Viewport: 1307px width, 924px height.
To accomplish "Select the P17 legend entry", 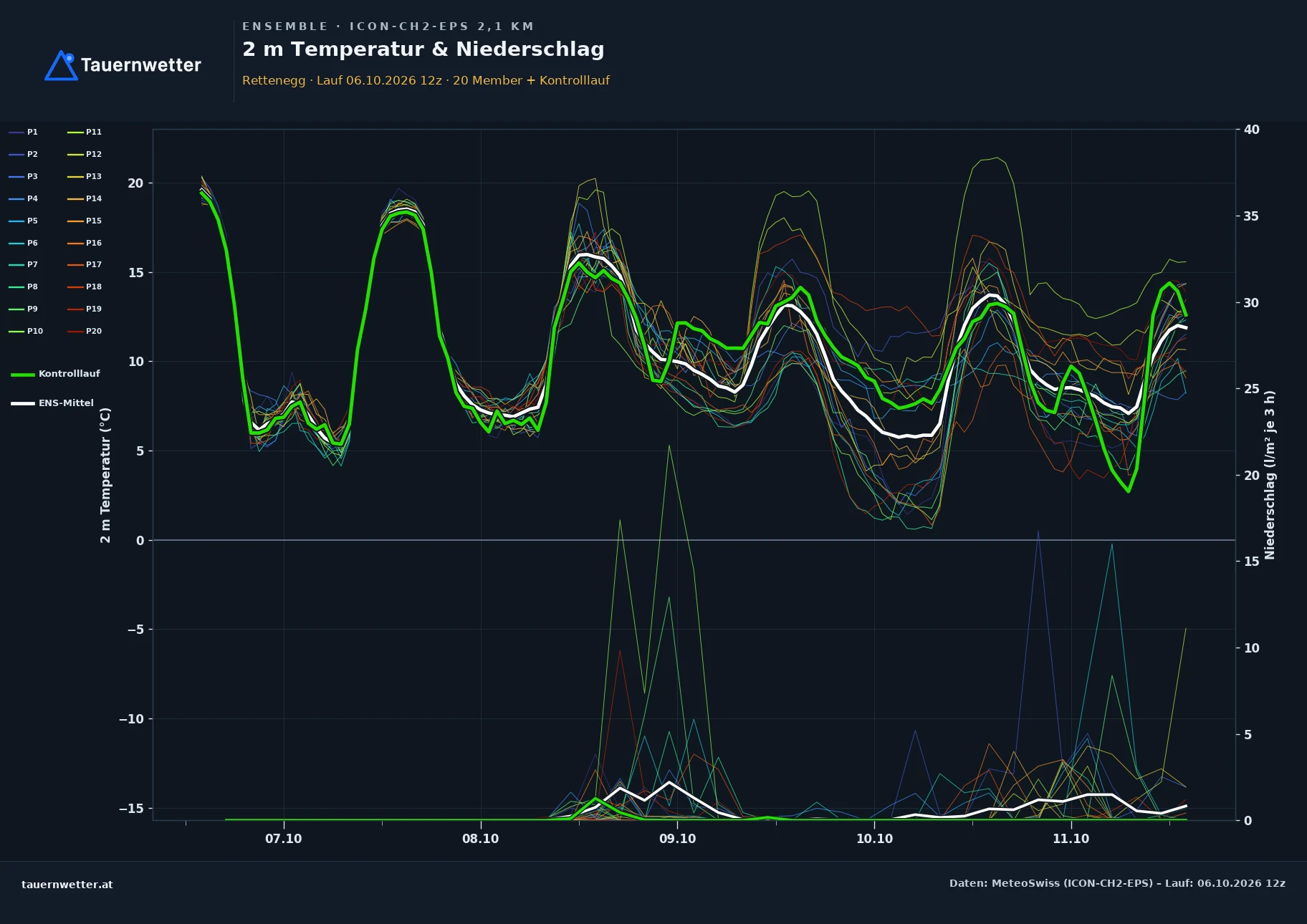I will click(x=85, y=264).
